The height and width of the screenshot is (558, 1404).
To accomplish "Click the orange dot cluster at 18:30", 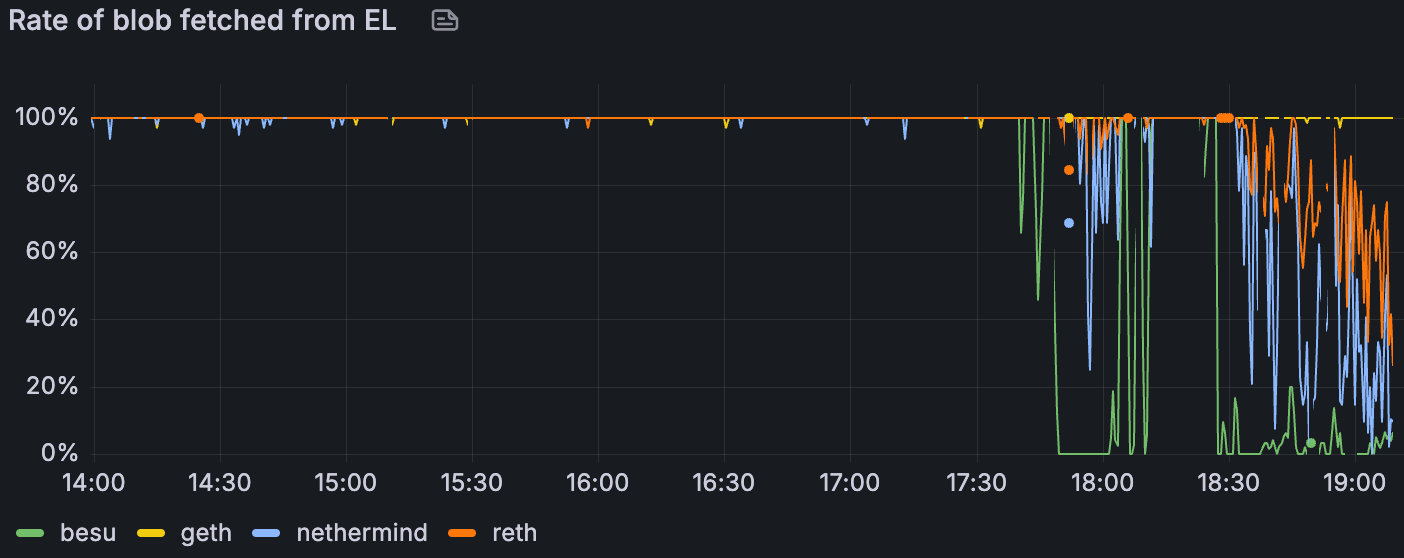I will coord(1225,118).
